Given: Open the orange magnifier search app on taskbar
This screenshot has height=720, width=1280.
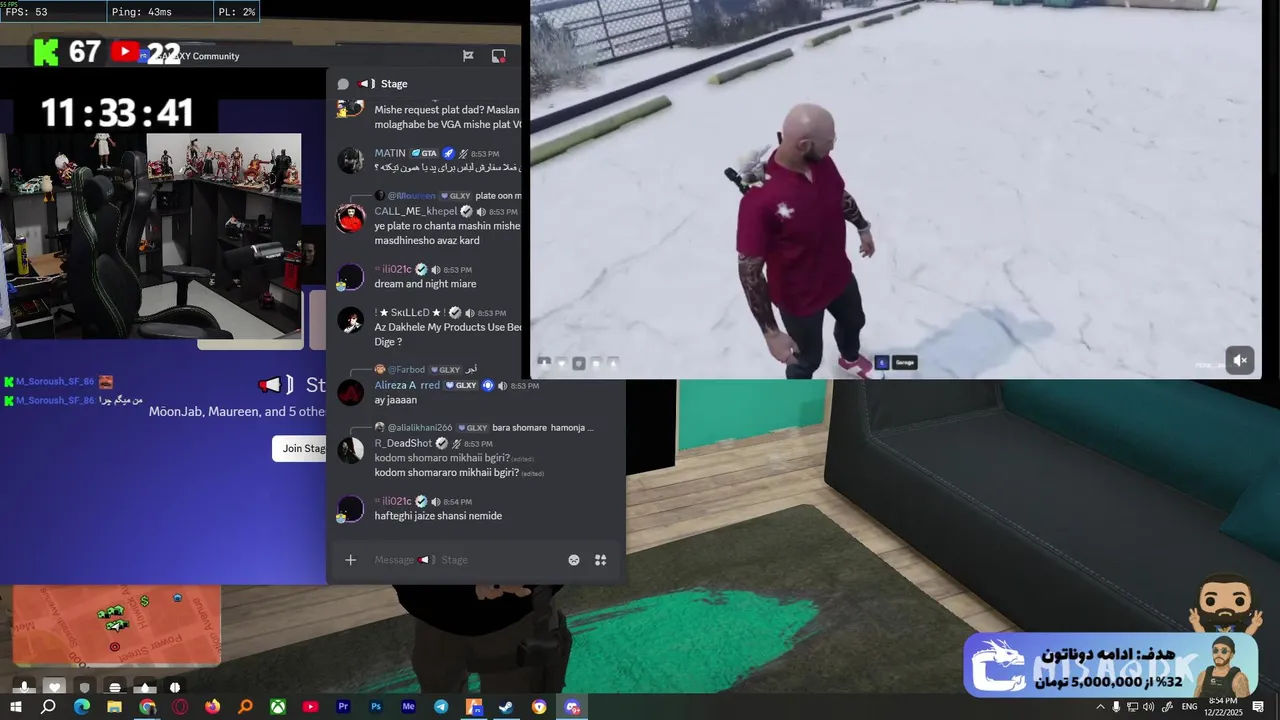Looking at the screenshot, I should (x=245, y=707).
